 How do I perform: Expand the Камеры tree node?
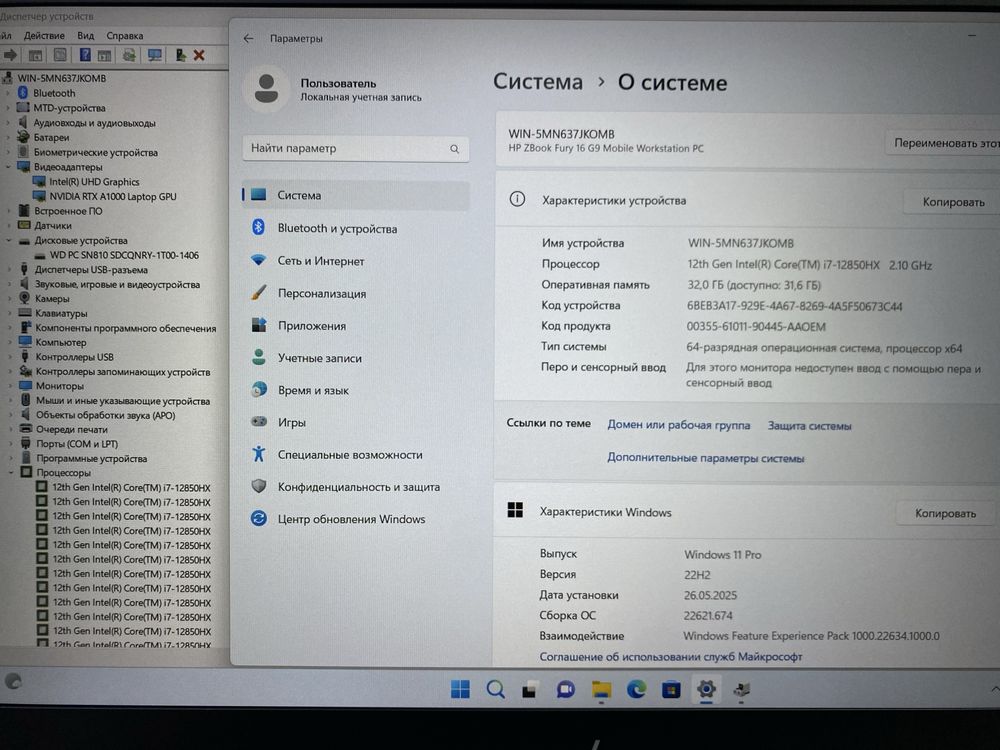pos(9,299)
